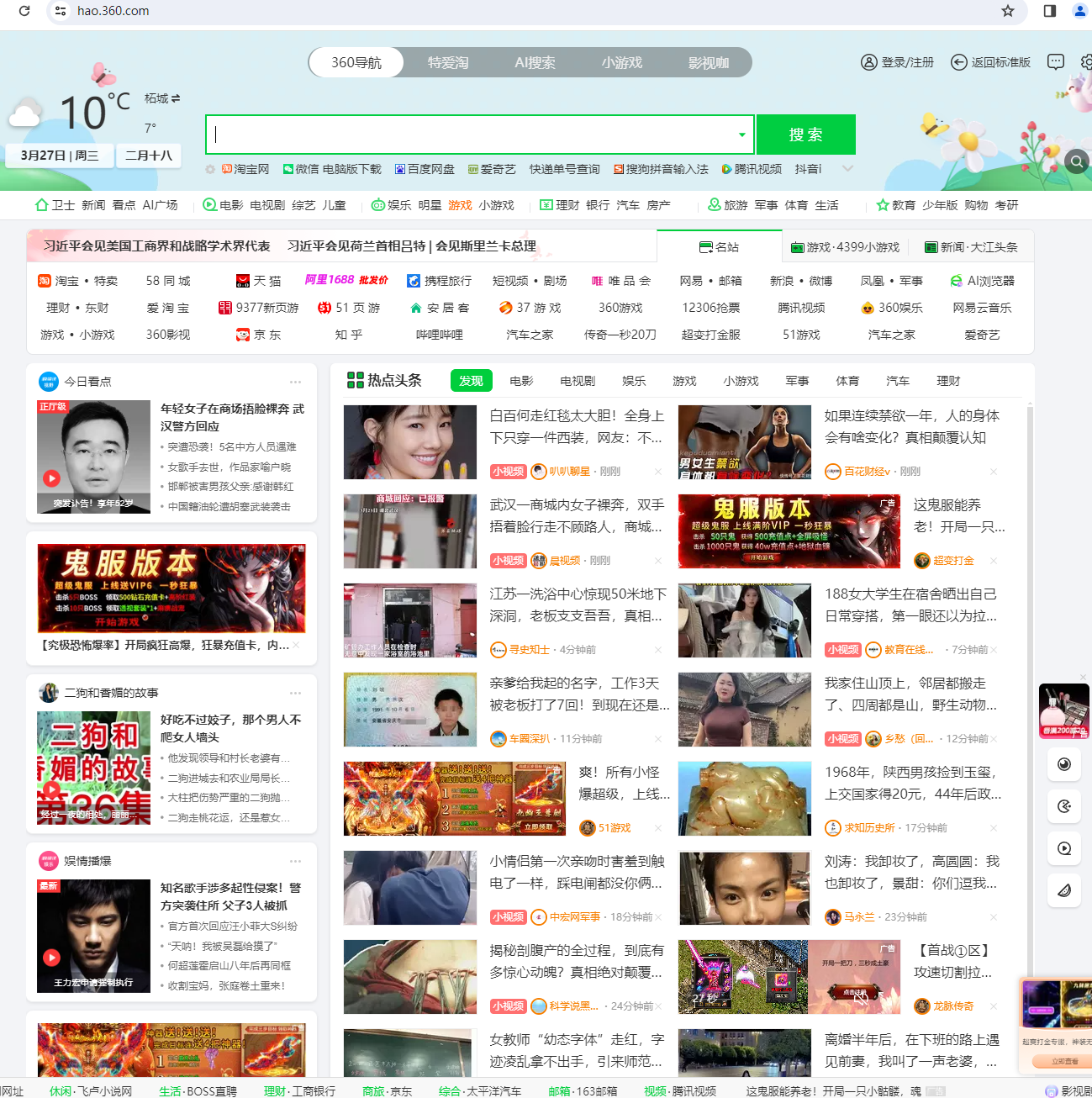
Task: Click the magnifier search icon on the banner
Action: pos(1077,161)
